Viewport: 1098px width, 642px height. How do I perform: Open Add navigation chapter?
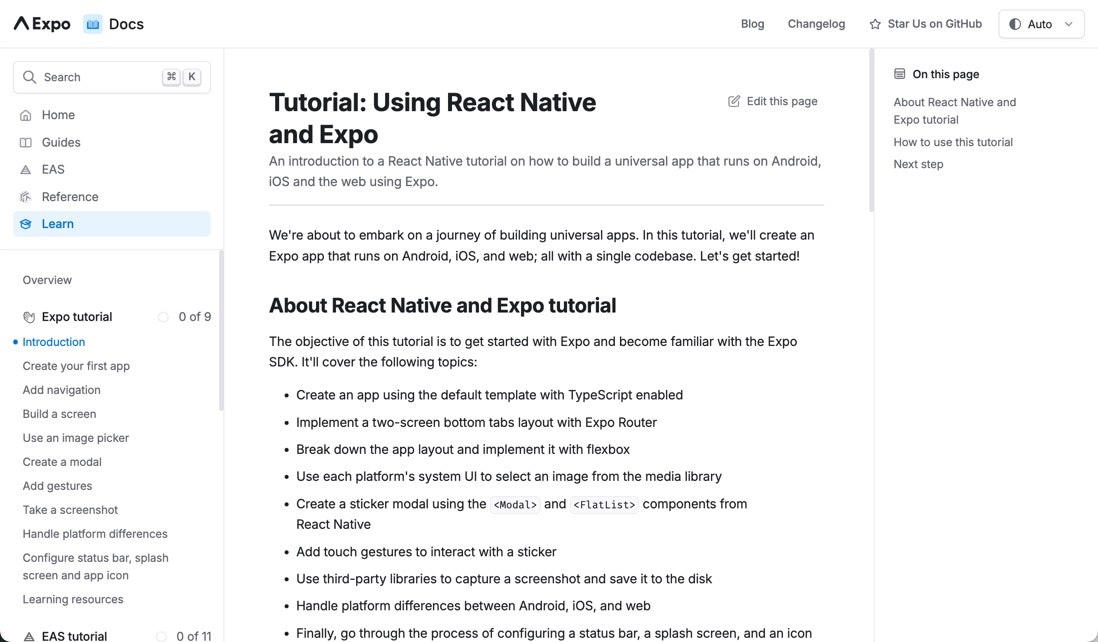62,390
